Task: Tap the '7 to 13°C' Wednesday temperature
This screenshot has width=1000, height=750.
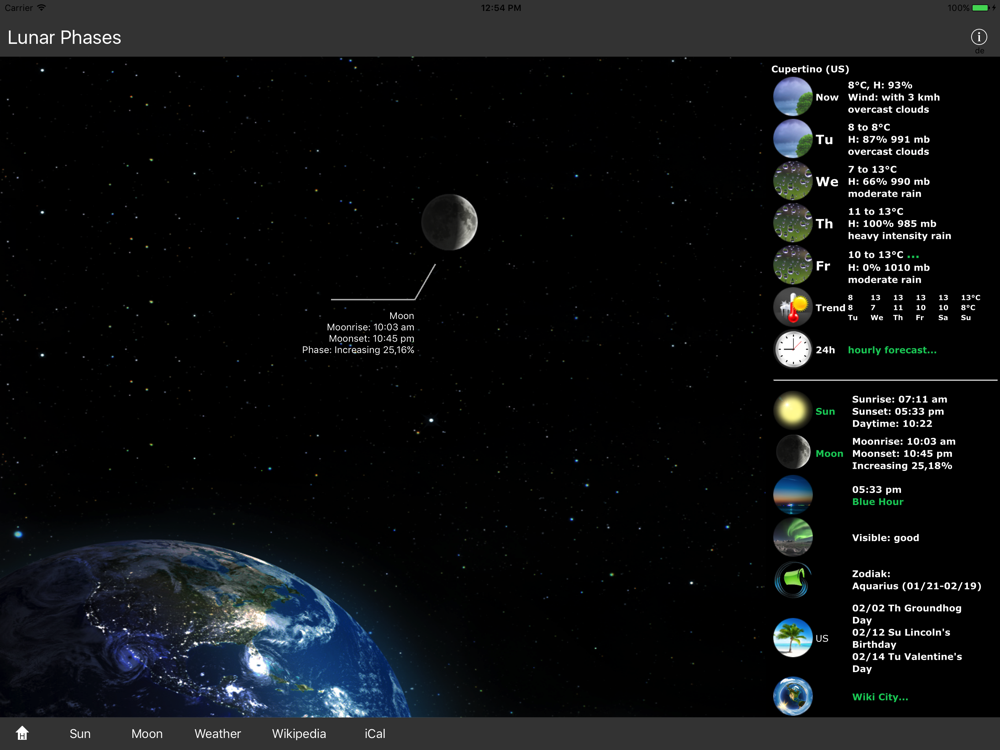Action: pyautogui.click(x=872, y=169)
